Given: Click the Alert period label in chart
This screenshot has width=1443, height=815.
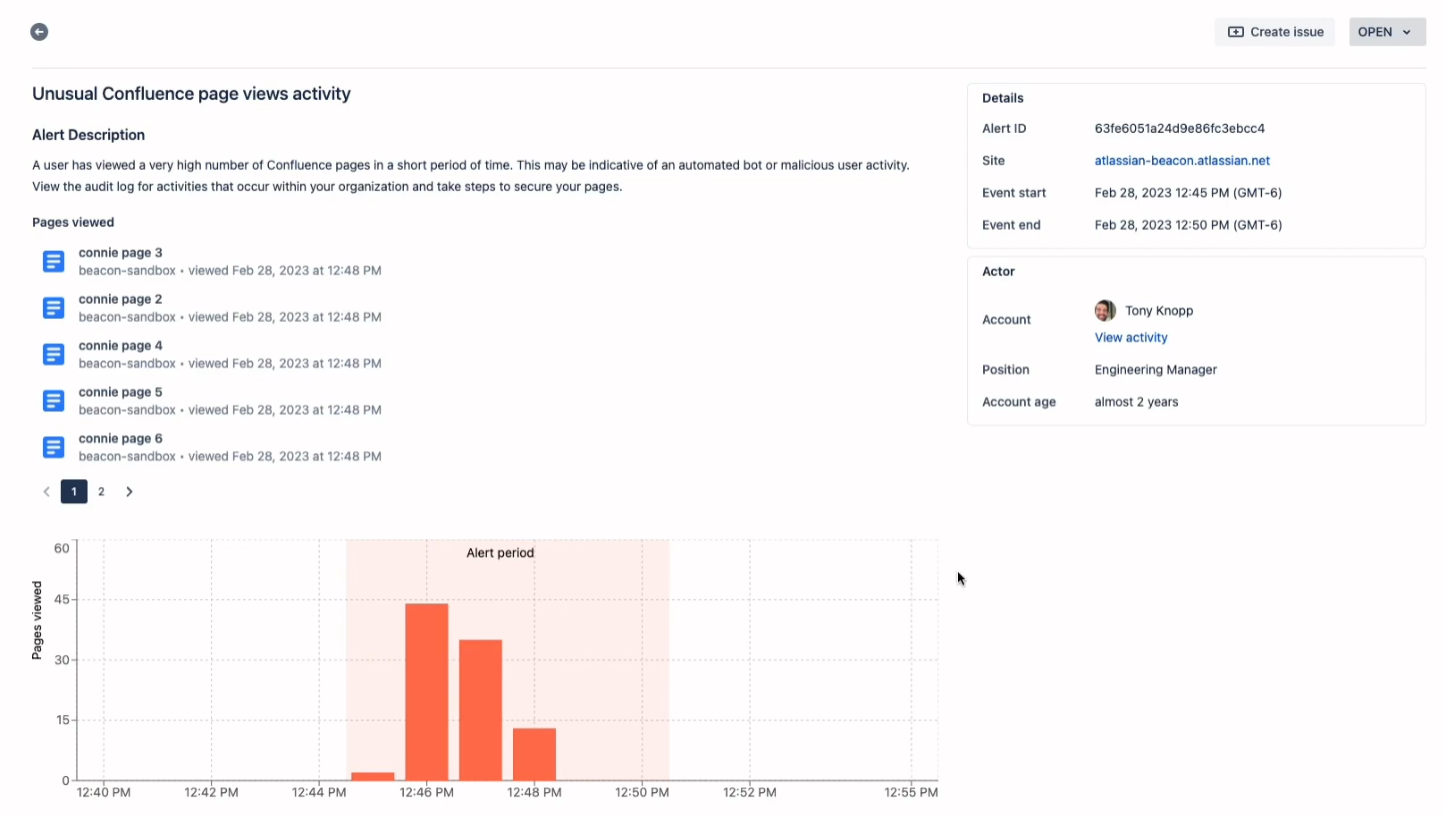Looking at the screenshot, I should pyautogui.click(x=499, y=553).
